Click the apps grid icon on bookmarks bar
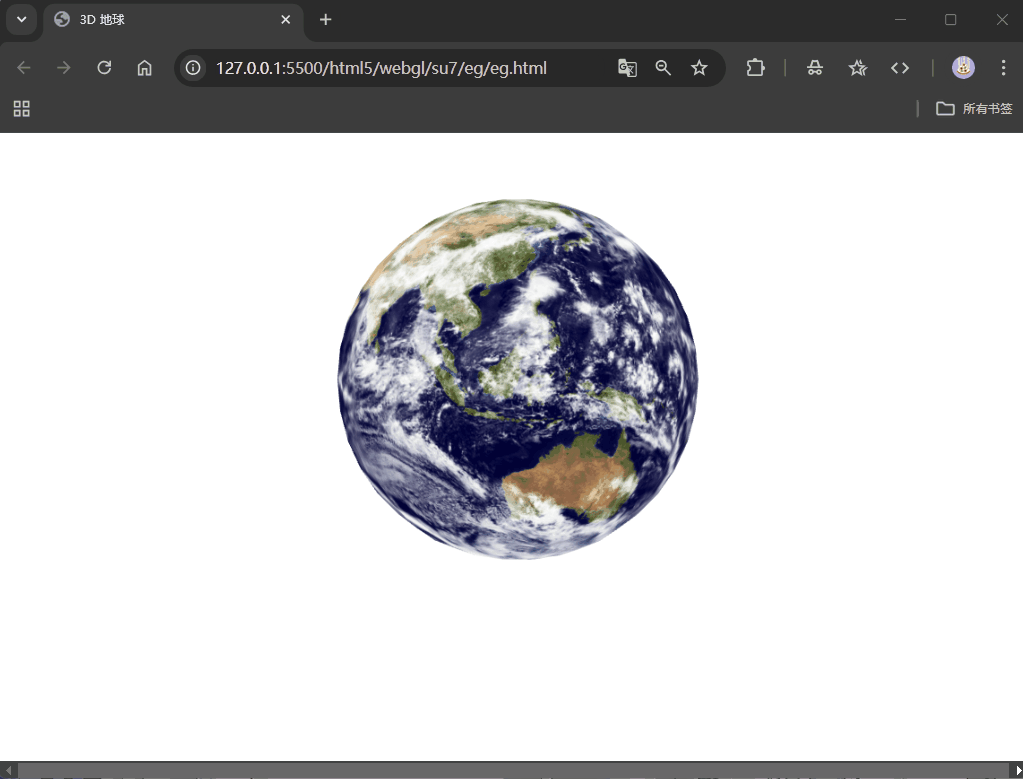 point(21,109)
